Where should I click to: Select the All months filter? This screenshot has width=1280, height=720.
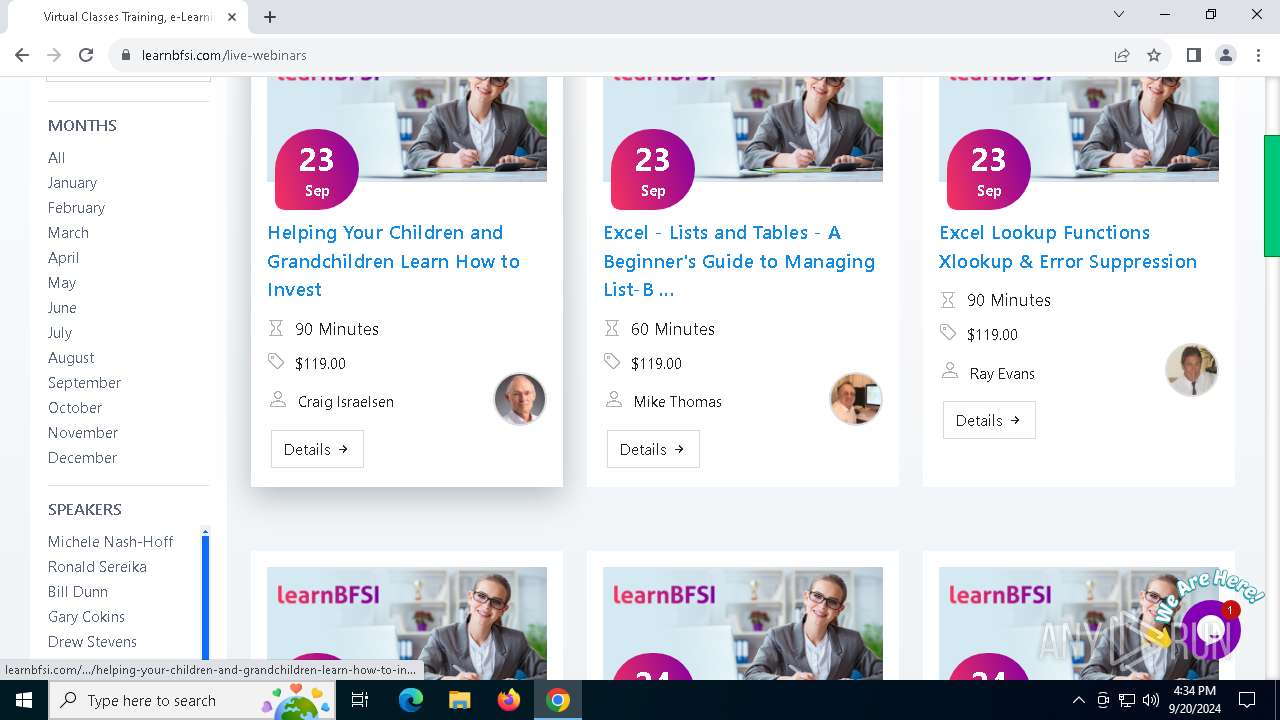pyautogui.click(x=56, y=158)
